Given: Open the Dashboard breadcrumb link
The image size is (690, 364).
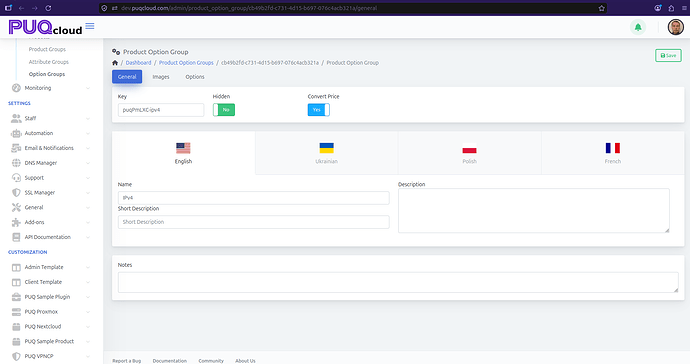Looking at the screenshot, I should 138,63.
